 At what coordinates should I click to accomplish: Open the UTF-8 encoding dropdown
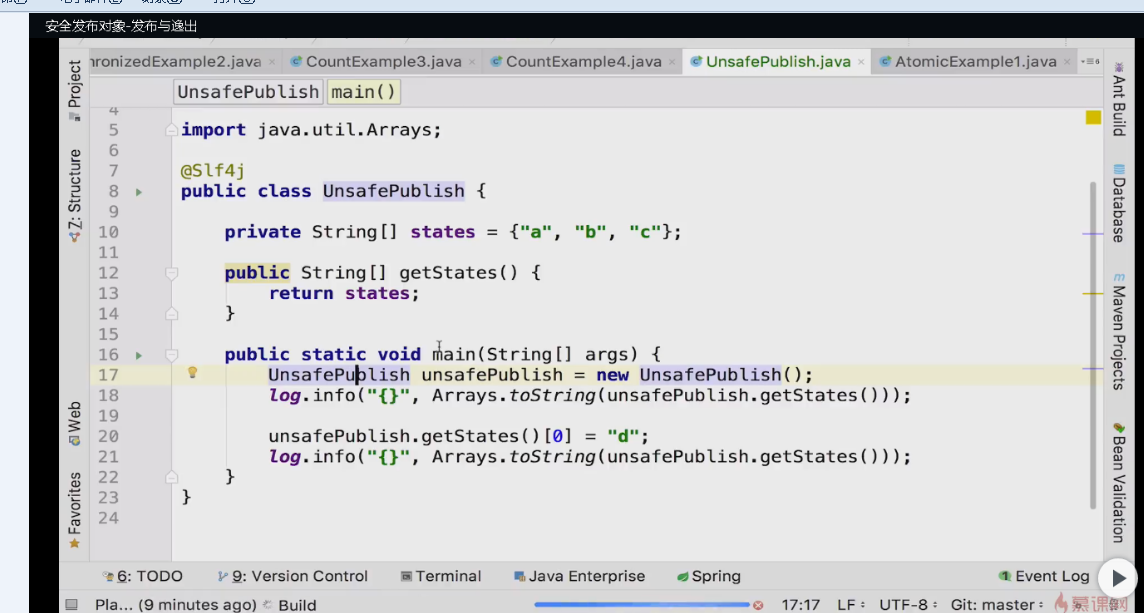click(908, 605)
